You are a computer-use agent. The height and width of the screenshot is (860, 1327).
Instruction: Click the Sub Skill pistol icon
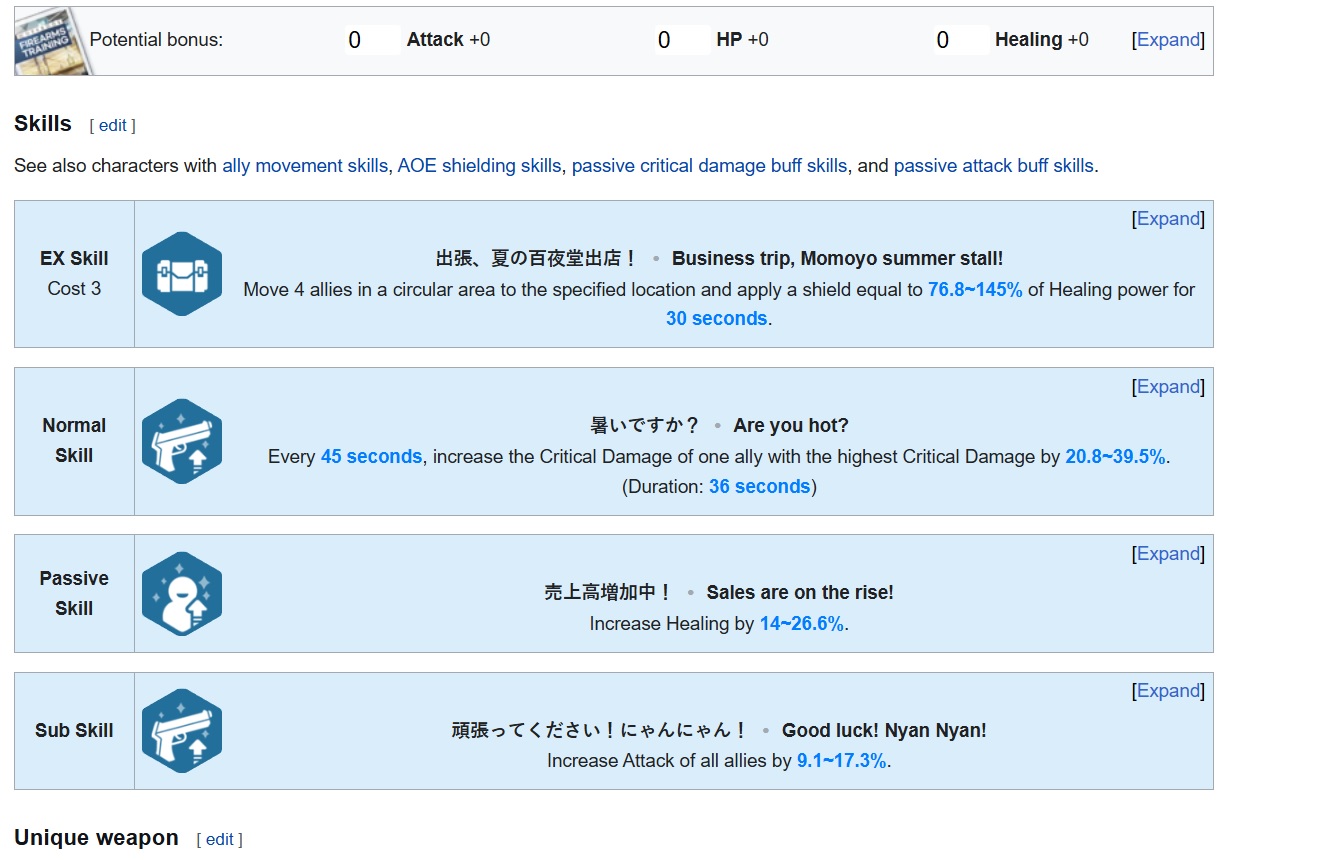[182, 731]
